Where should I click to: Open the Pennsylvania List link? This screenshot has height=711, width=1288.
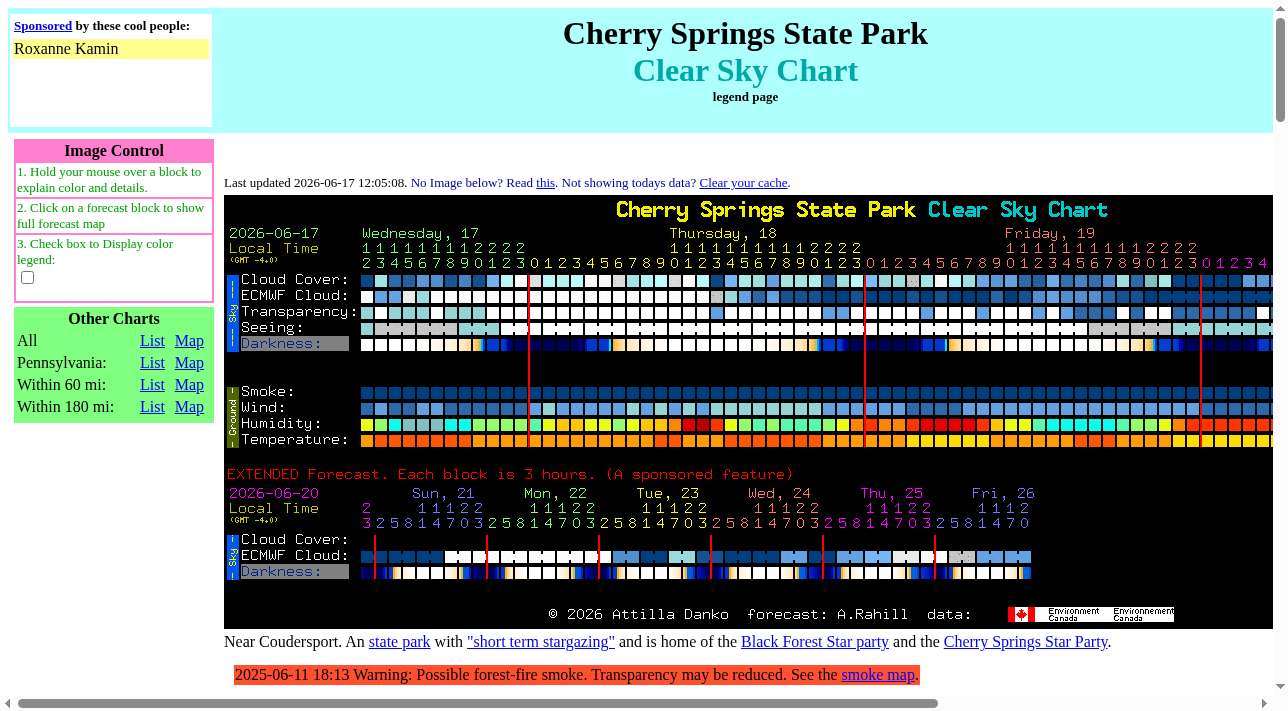pyautogui.click(x=152, y=363)
